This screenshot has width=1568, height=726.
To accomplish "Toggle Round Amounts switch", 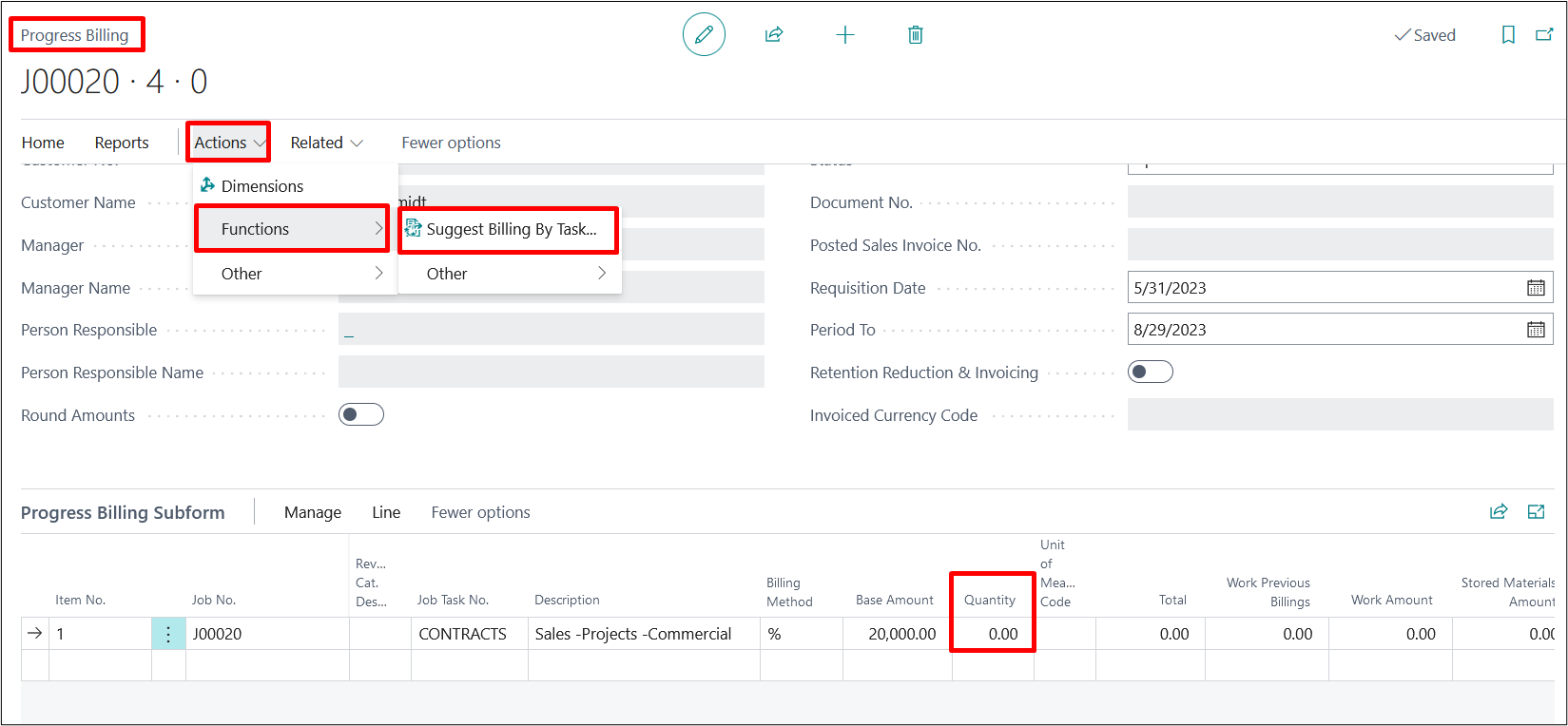I will (x=361, y=414).
